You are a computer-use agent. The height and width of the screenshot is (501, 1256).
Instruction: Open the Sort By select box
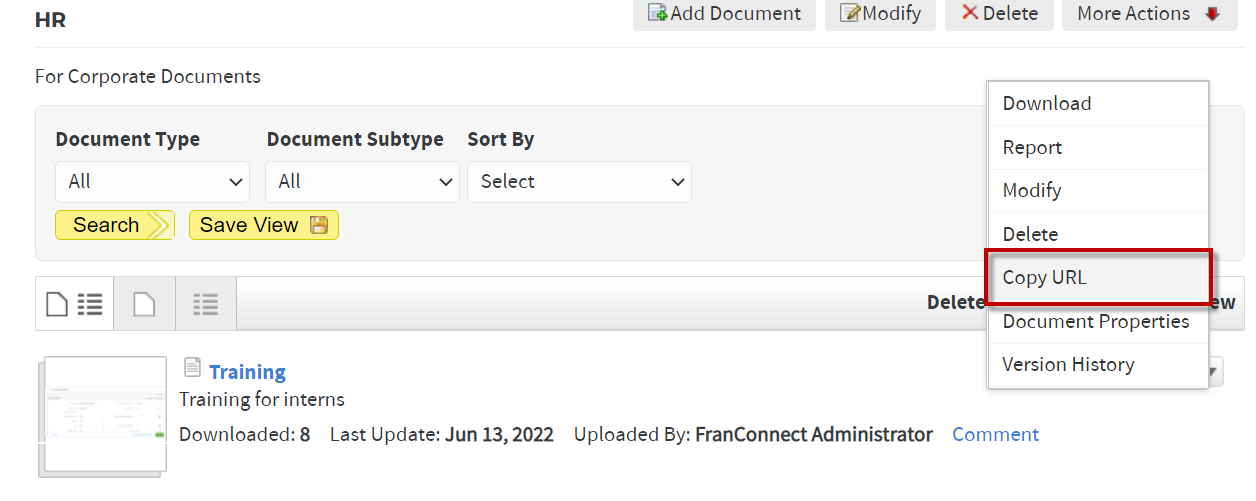[x=579, y=182]
